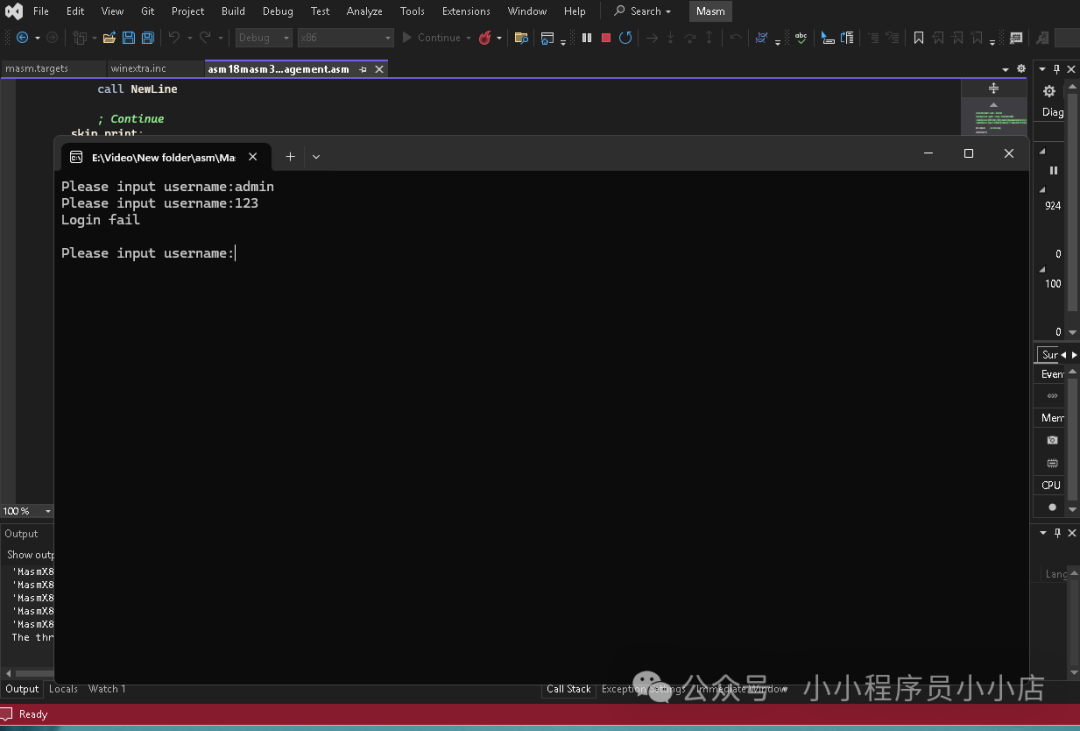Switch to the winextra.inc tab
The width and height of the screenshot is (1080, 731).
138,69
